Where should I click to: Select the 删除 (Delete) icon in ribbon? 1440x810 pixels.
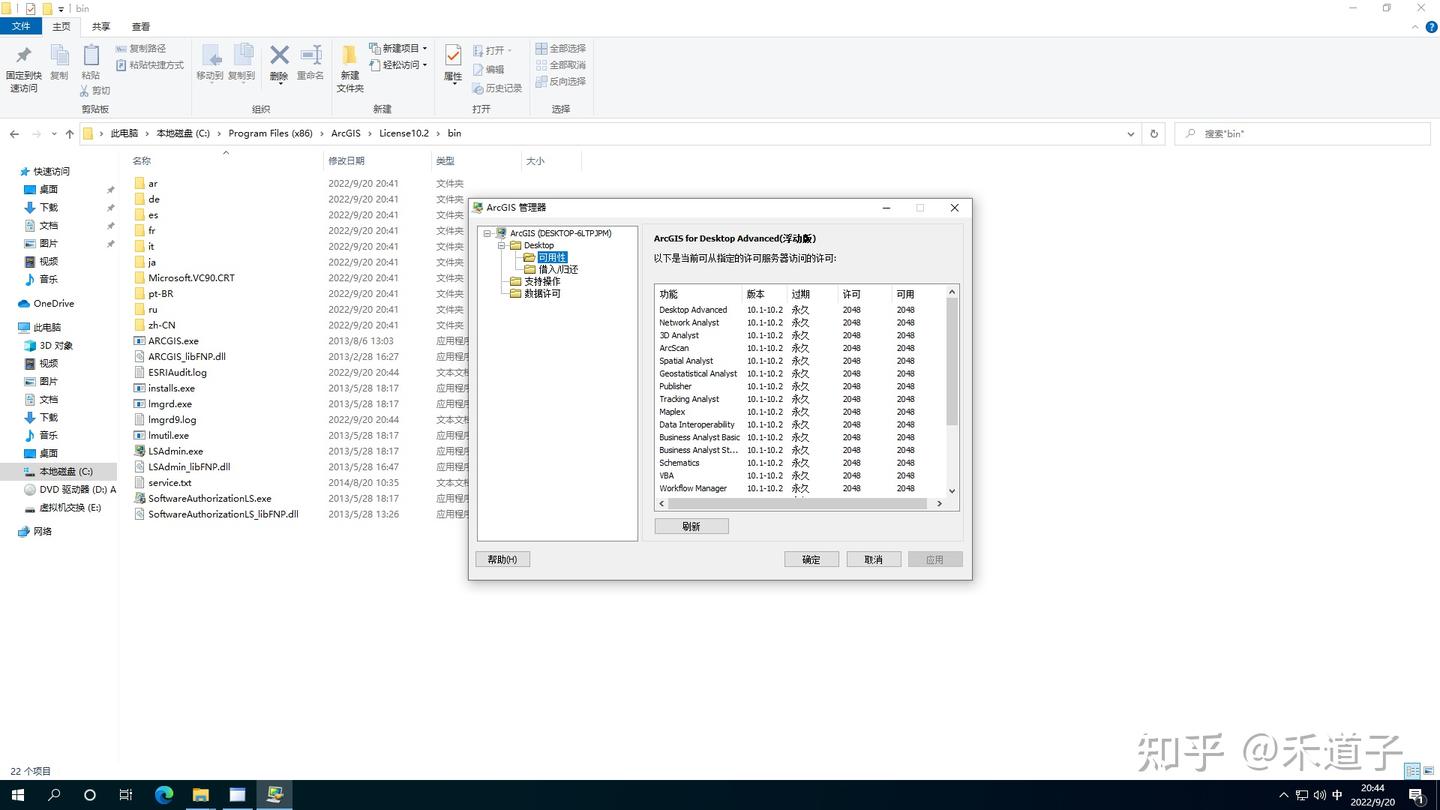click(278, 57)
